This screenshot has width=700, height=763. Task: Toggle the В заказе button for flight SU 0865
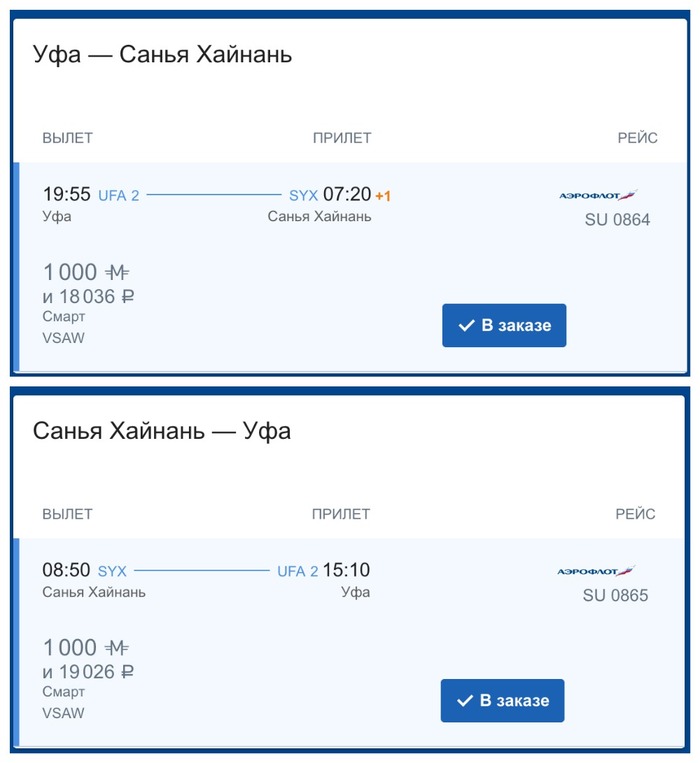(x=502, y=701)
